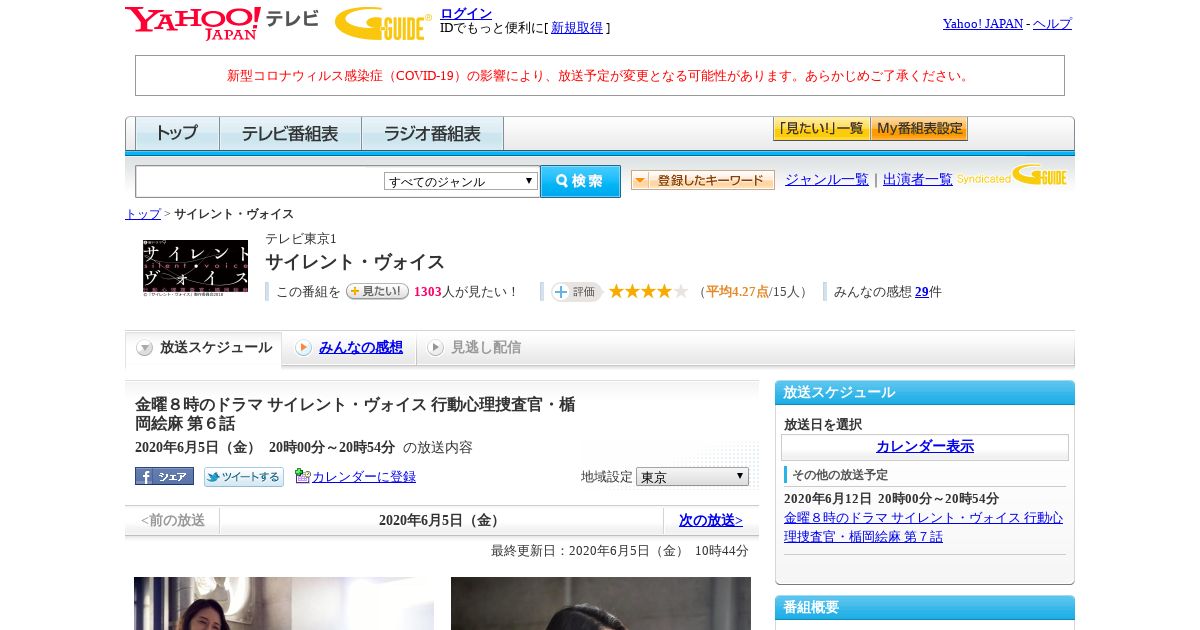Open the 登録したキーワード dropdown
Viewport: 1200px width, 630px height.
tap(703, 180)
